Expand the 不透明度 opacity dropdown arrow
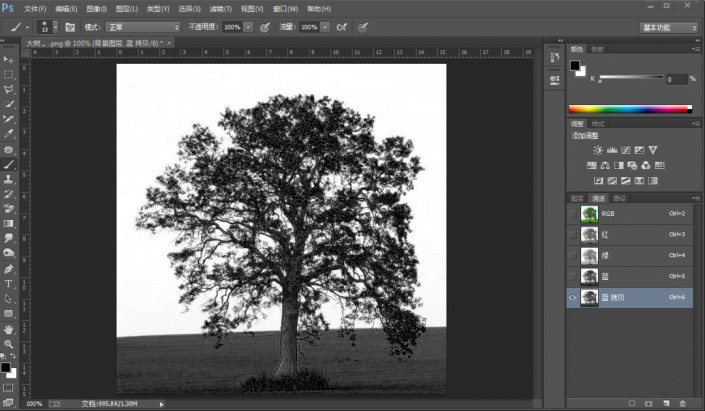The width and height of the screenshot is (705, 411). click(248, 27)
